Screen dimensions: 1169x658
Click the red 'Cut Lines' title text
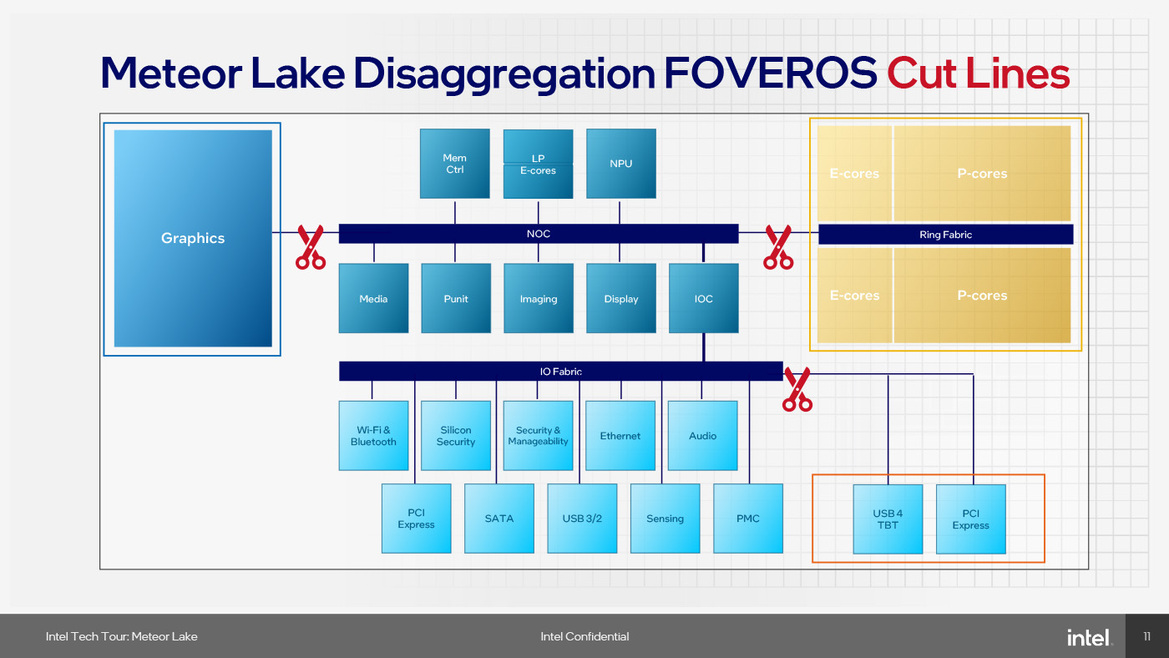[978, 73]
